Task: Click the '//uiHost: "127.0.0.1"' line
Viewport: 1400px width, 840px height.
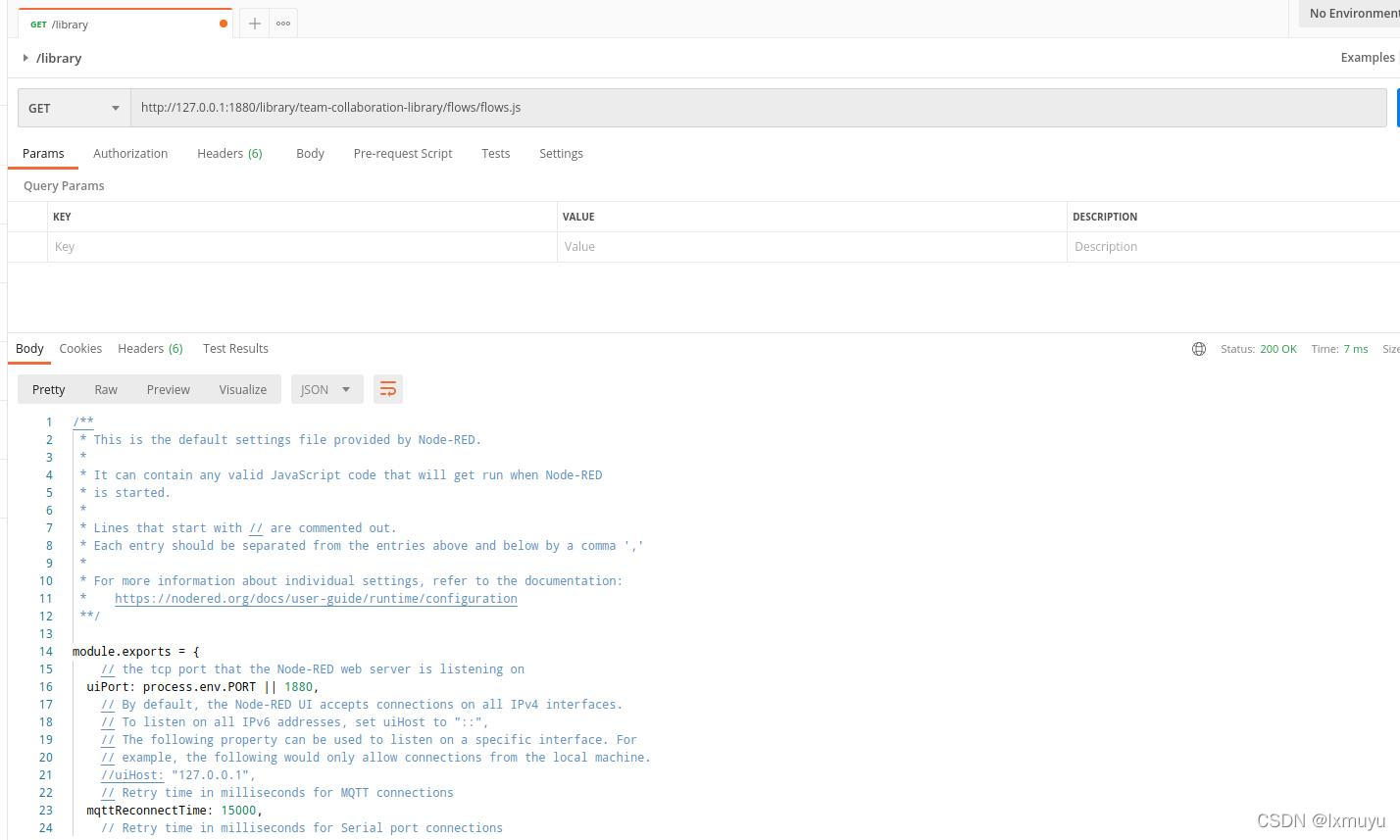Action: tap(178, 775)
